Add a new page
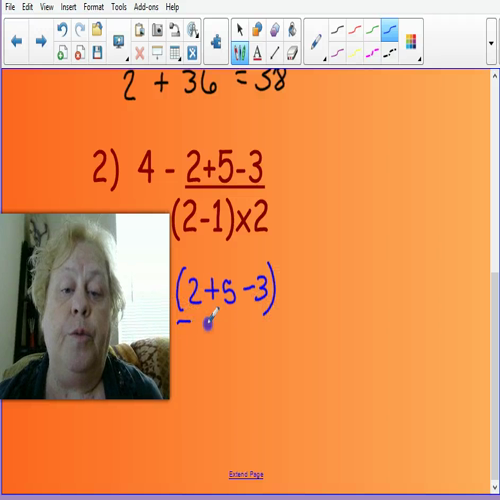Screen dimensions: 500x500 [62, 53]
